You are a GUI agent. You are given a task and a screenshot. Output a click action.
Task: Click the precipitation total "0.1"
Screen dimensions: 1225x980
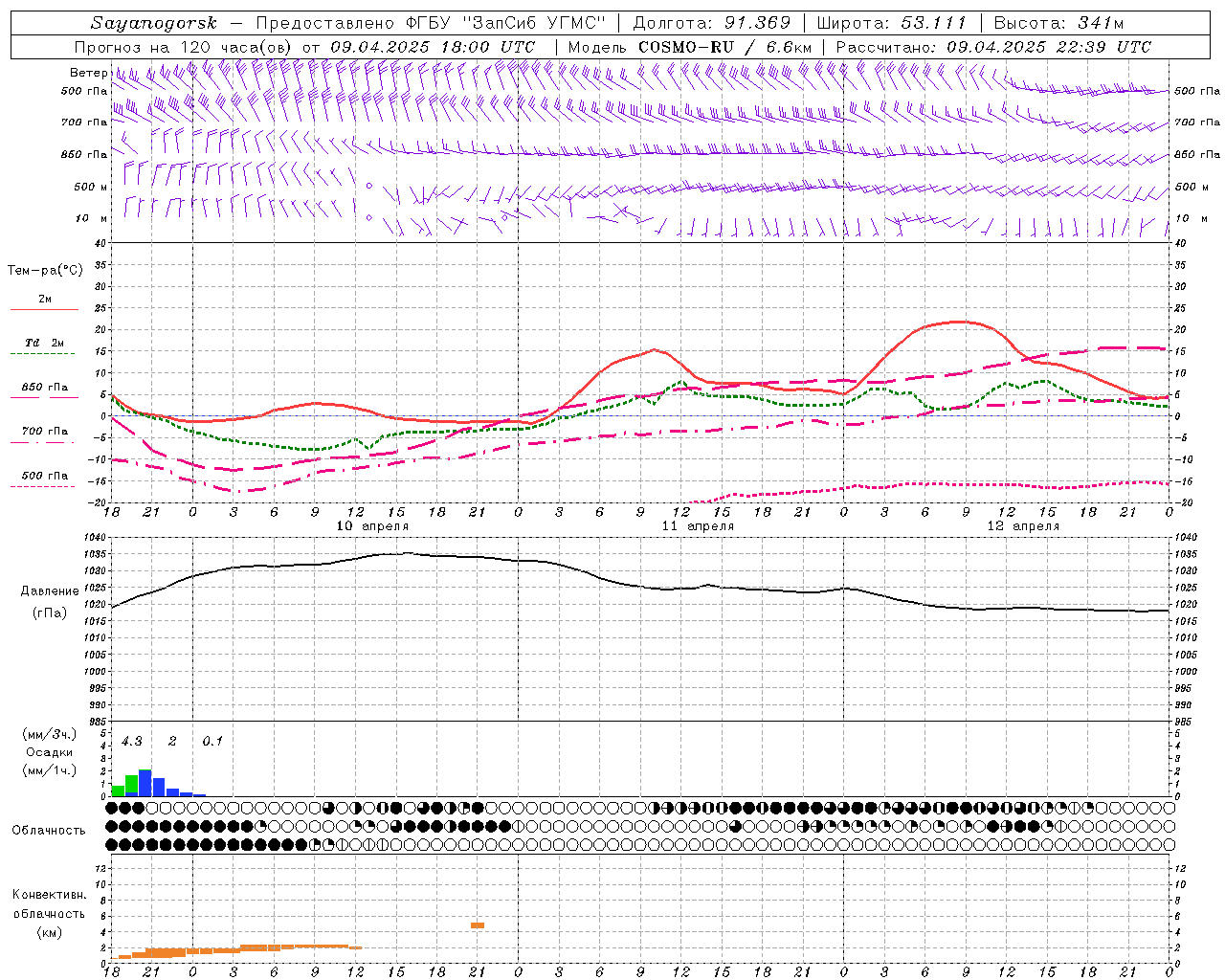(212, 741)
